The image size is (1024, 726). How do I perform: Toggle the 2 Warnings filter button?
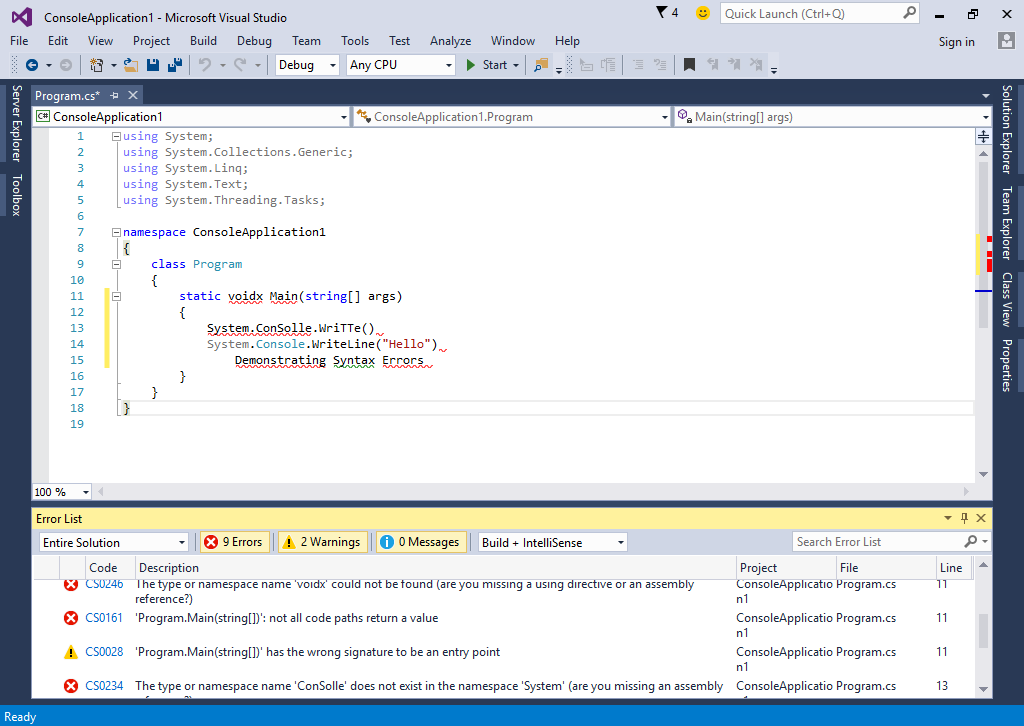click(323, 542)
